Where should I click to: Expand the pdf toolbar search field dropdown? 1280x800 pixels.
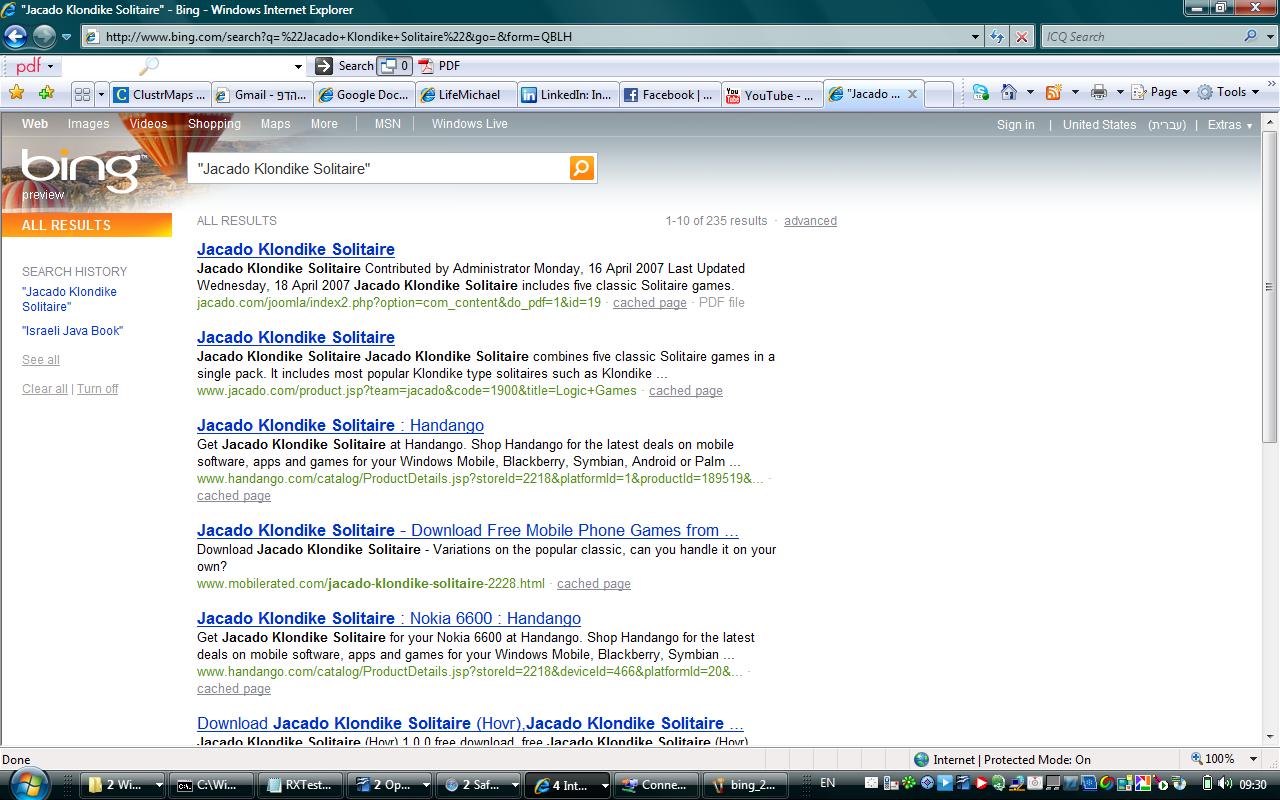(x=298, y=67)
